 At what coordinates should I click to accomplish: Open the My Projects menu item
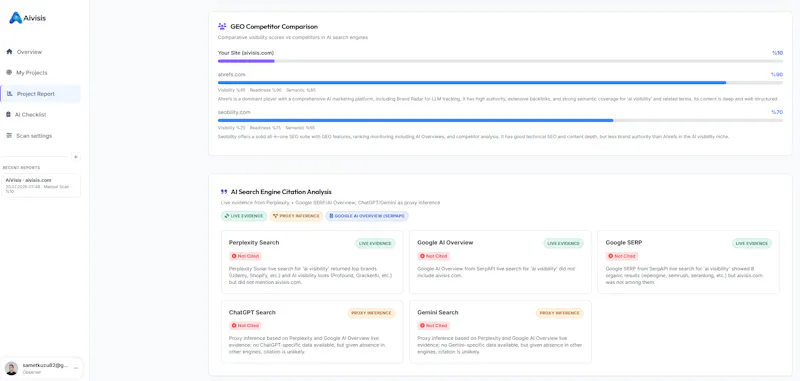(40, 73)
